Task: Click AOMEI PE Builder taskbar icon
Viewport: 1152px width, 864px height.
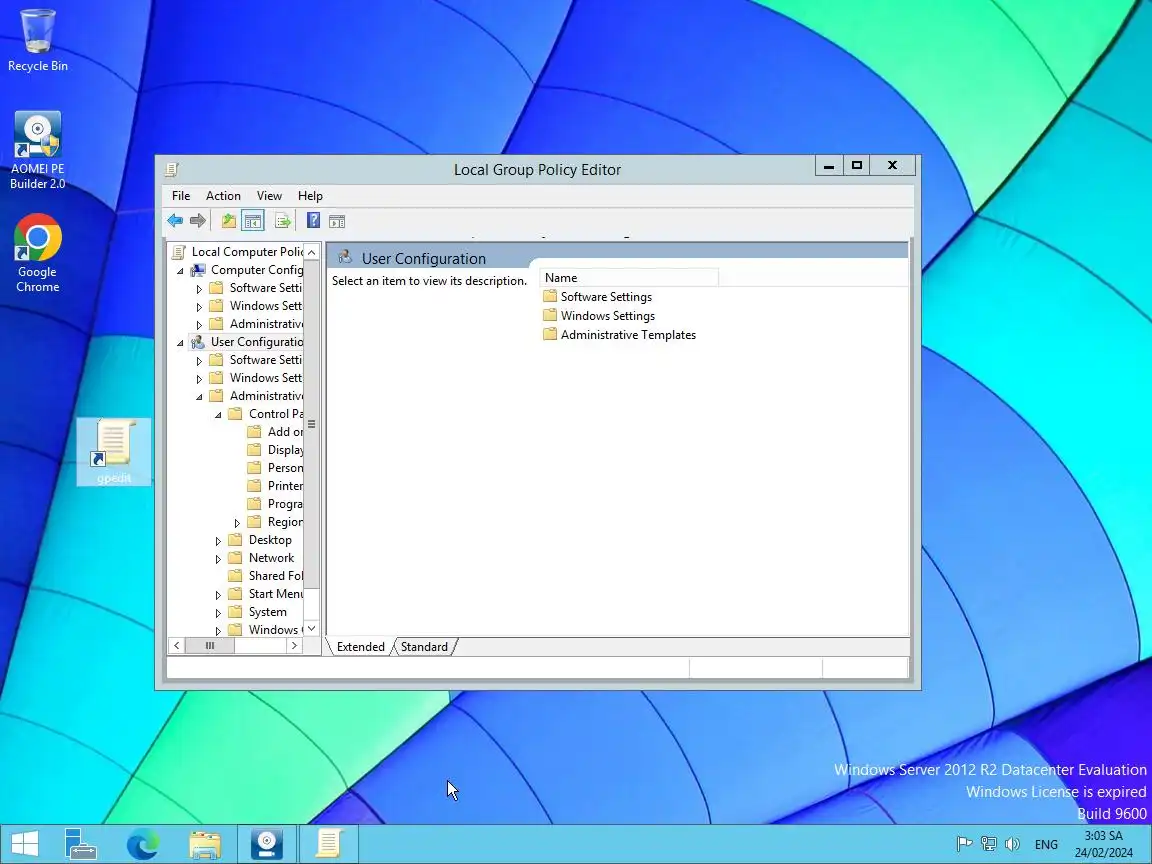Action: [x=267, y=843]
